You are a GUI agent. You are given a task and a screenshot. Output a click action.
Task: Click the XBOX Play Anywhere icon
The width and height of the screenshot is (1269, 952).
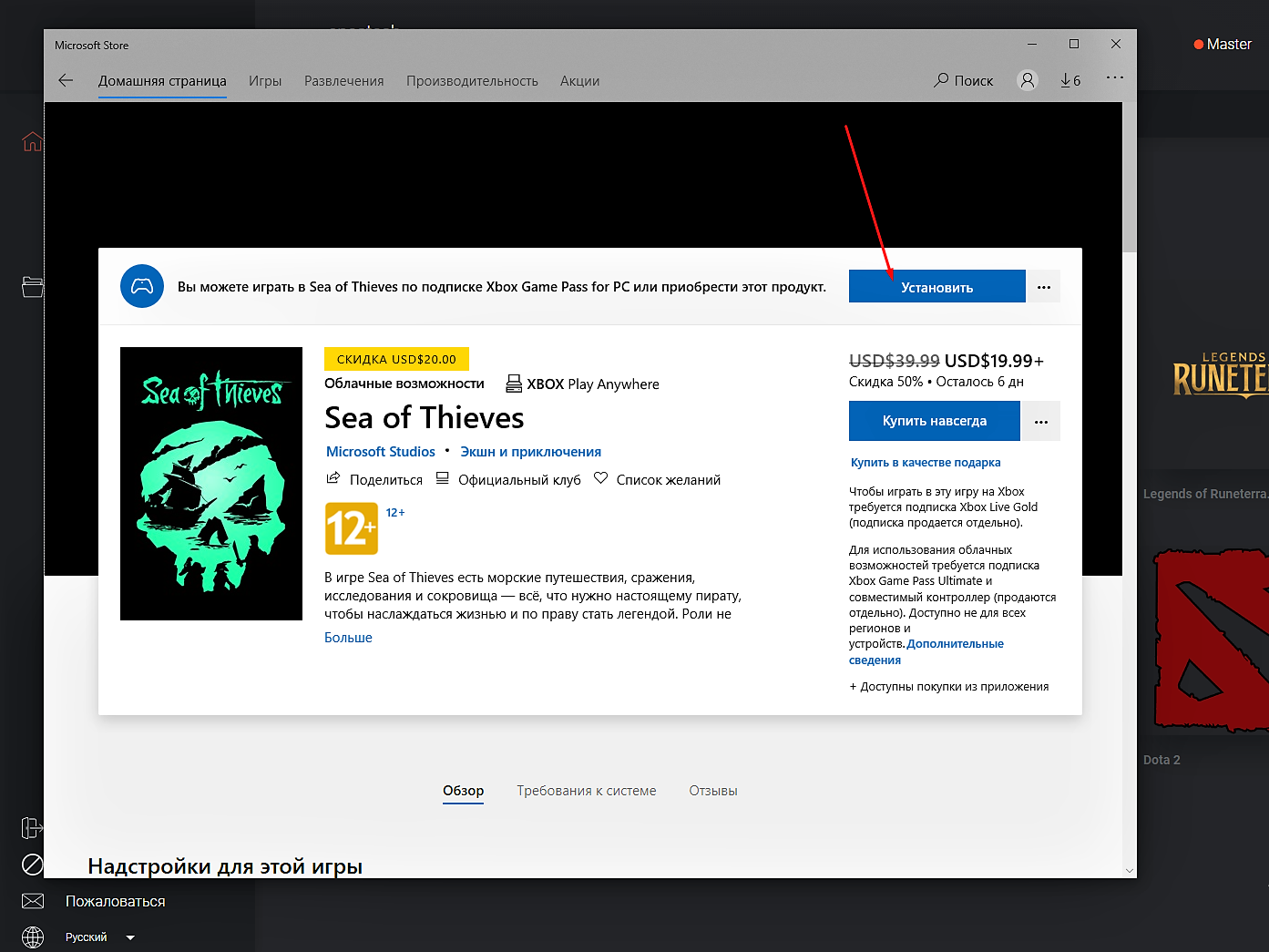pos(514,384)
